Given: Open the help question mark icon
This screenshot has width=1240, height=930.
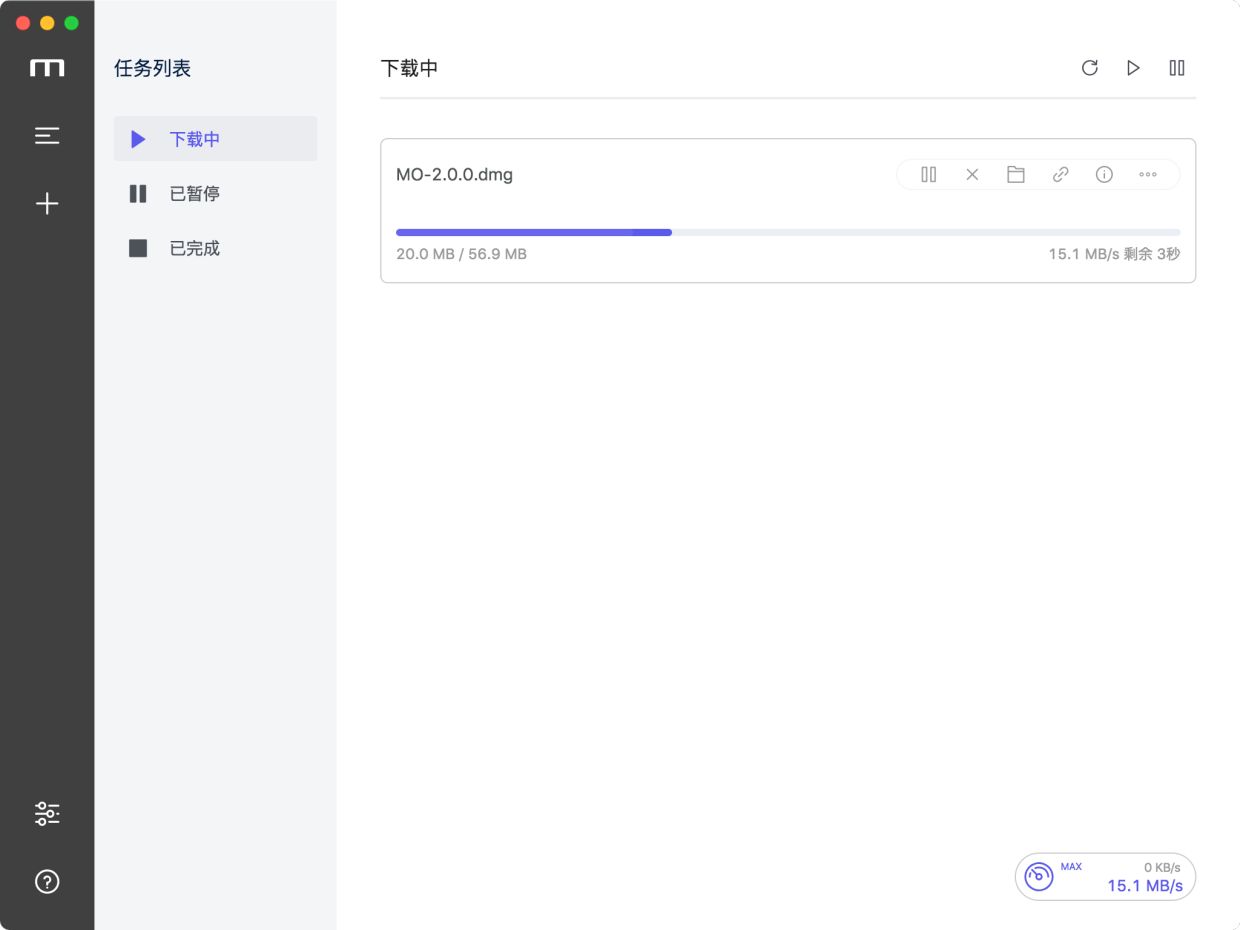Looking at the screenshot, I should coord(47,881).
